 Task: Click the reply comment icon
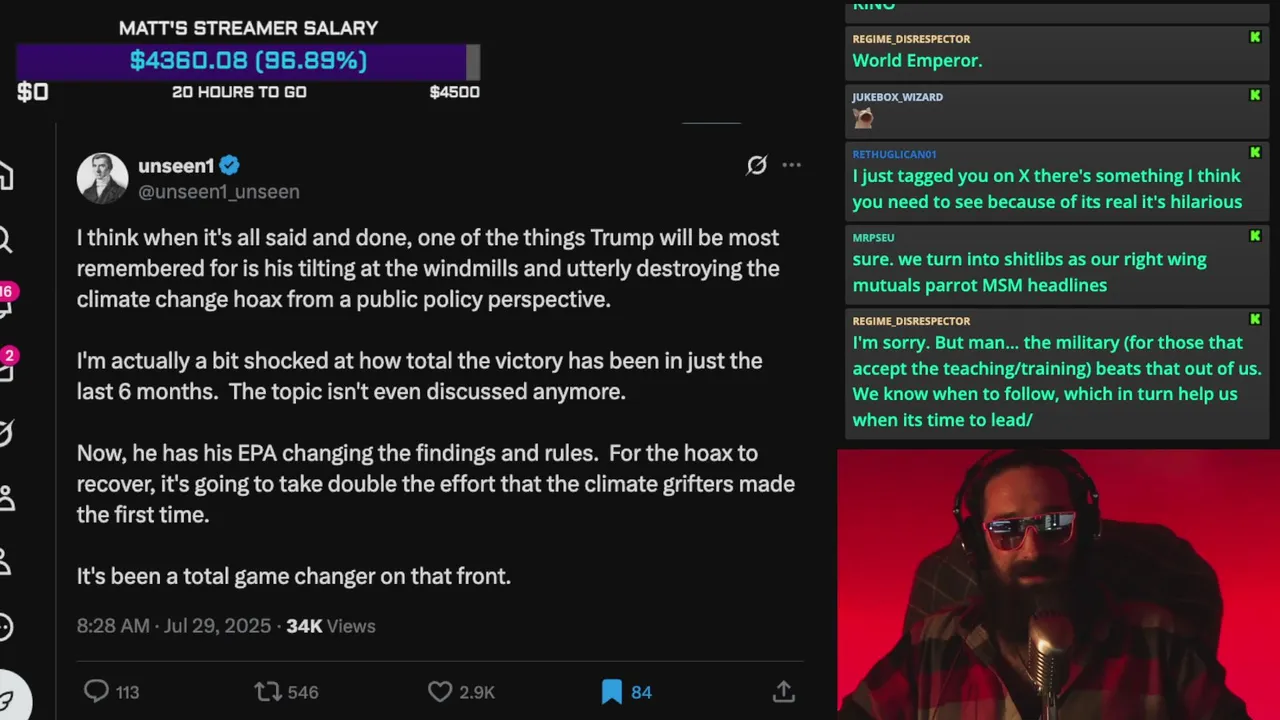96,691
